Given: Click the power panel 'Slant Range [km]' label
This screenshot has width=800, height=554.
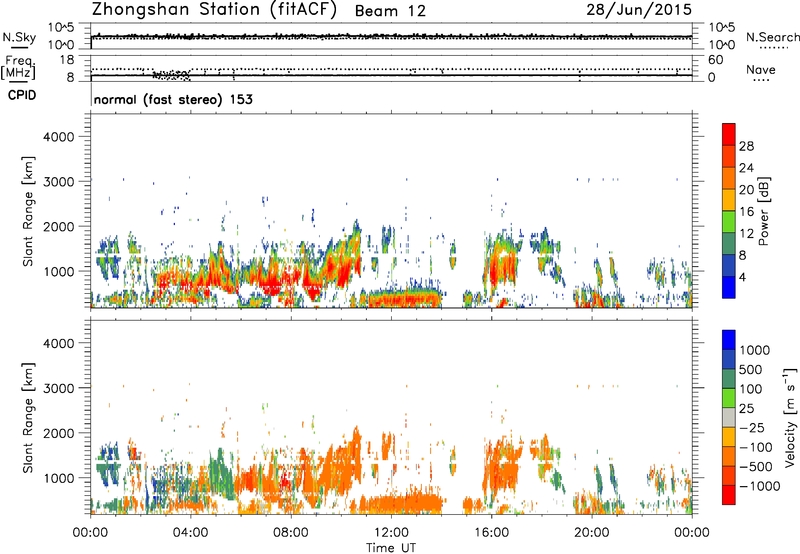Looking at the screenshot, I should [28, 211].
